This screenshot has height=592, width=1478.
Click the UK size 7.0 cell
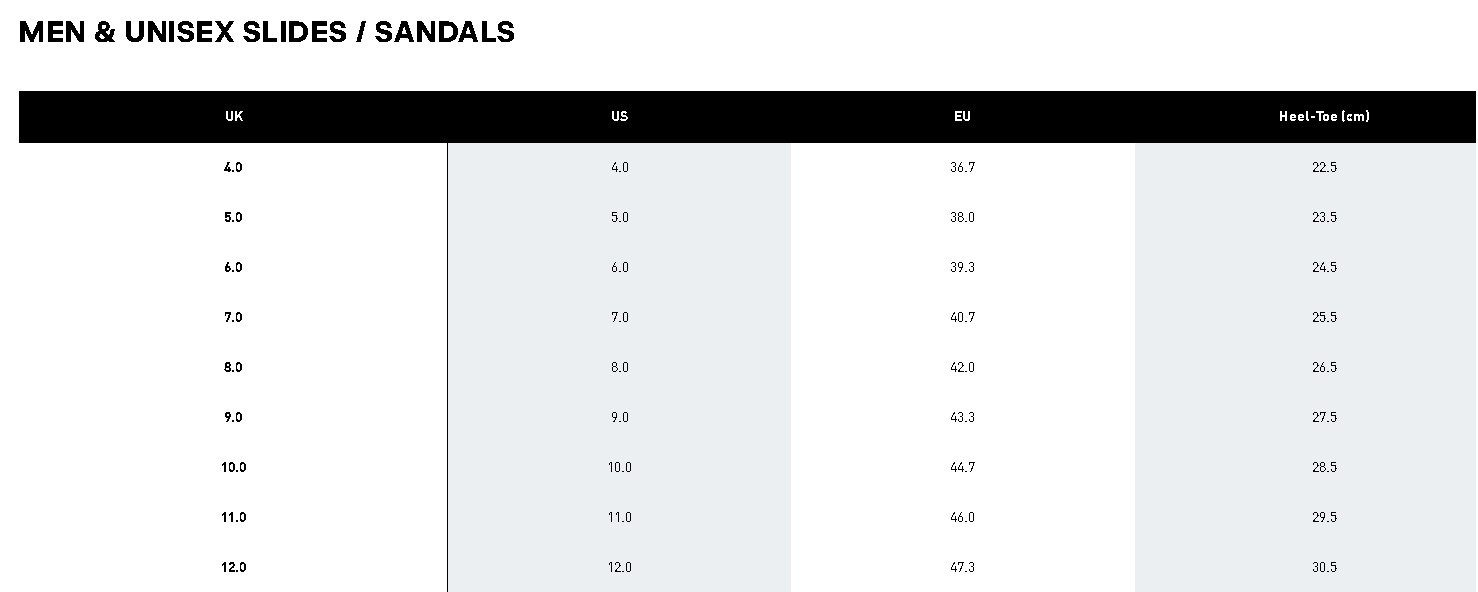point(233,317)
